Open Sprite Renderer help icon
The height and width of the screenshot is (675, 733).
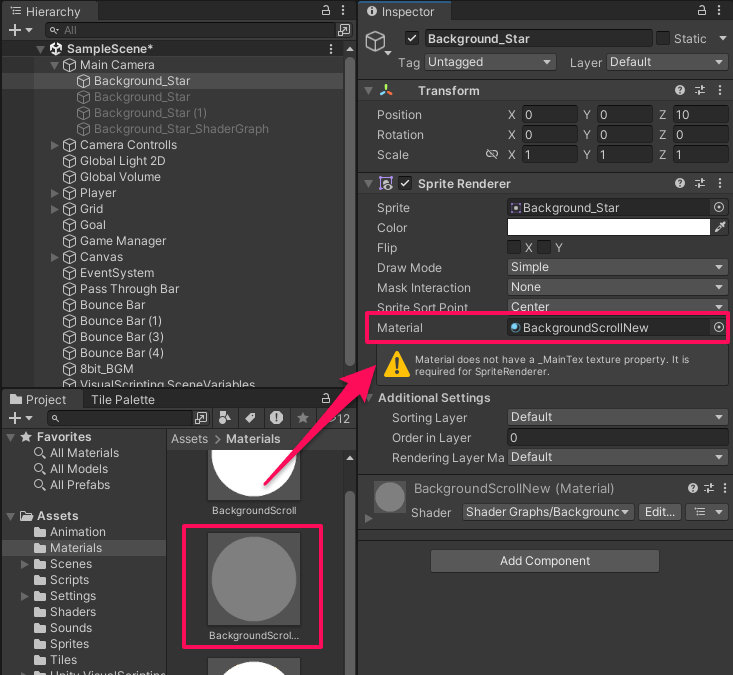coord(680,183)
